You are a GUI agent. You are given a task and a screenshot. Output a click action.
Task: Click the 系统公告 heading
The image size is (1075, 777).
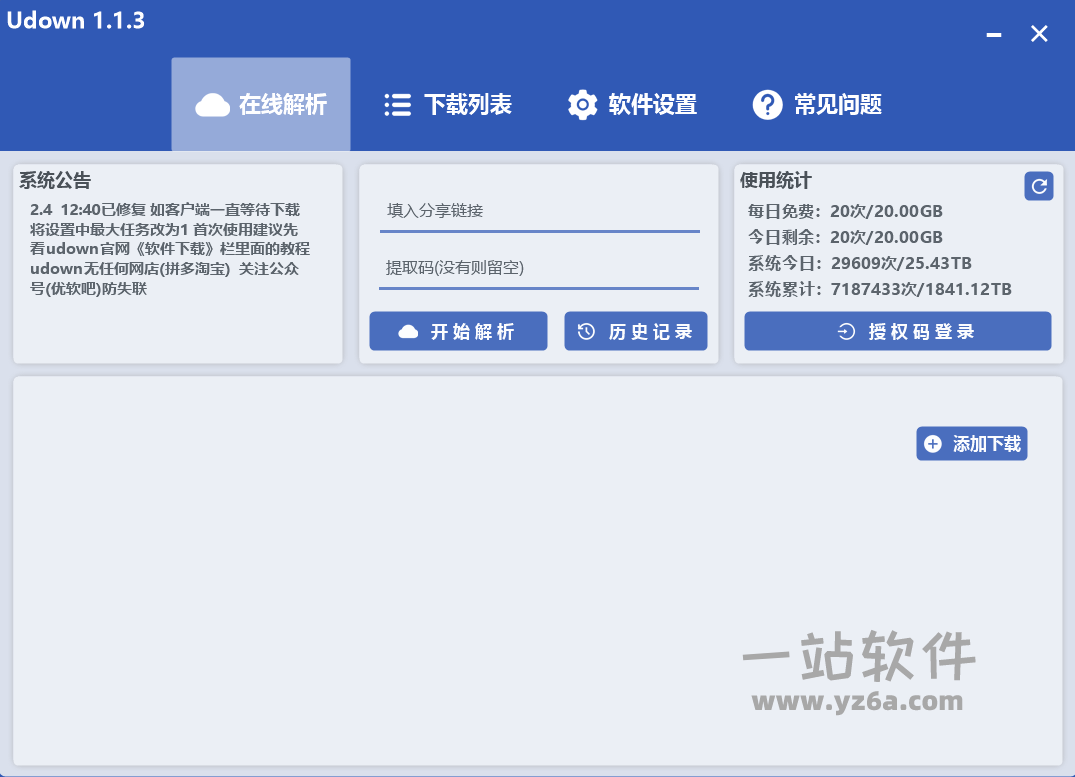pos(55,180)
